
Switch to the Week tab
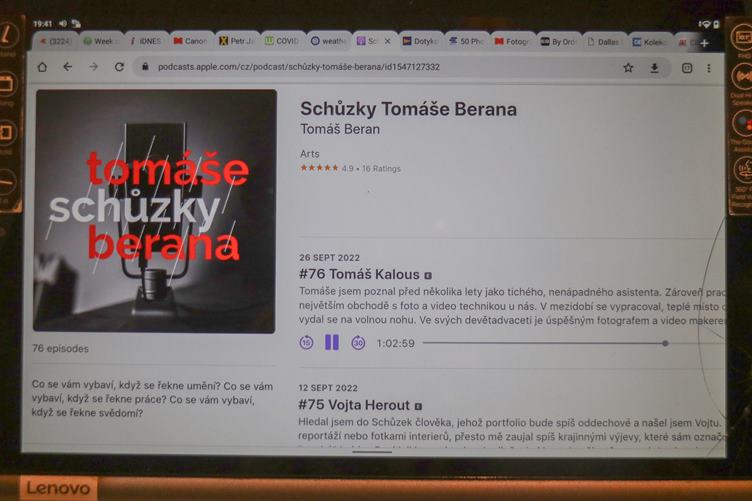(101, 41)
